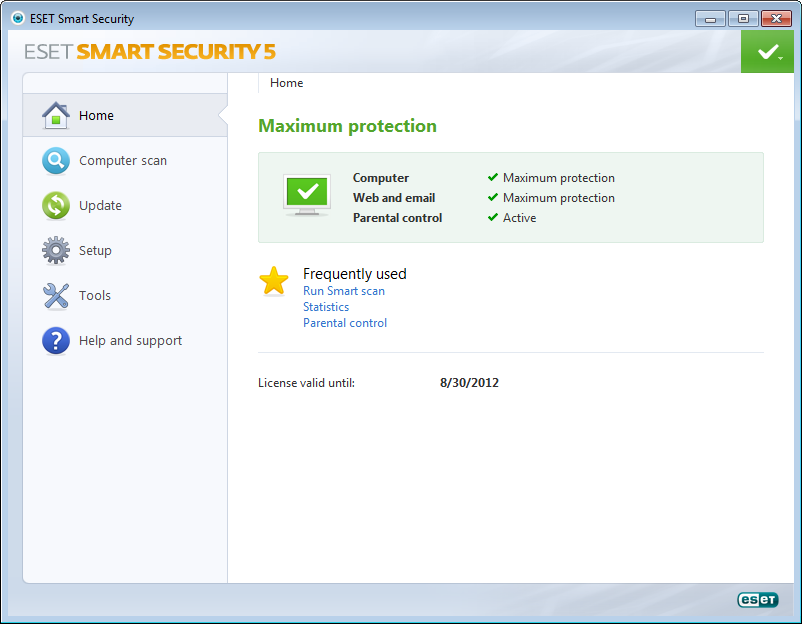Click the Home house icon in sidebar
Viewport: 802px width, 624px height.
pos(56,116)
